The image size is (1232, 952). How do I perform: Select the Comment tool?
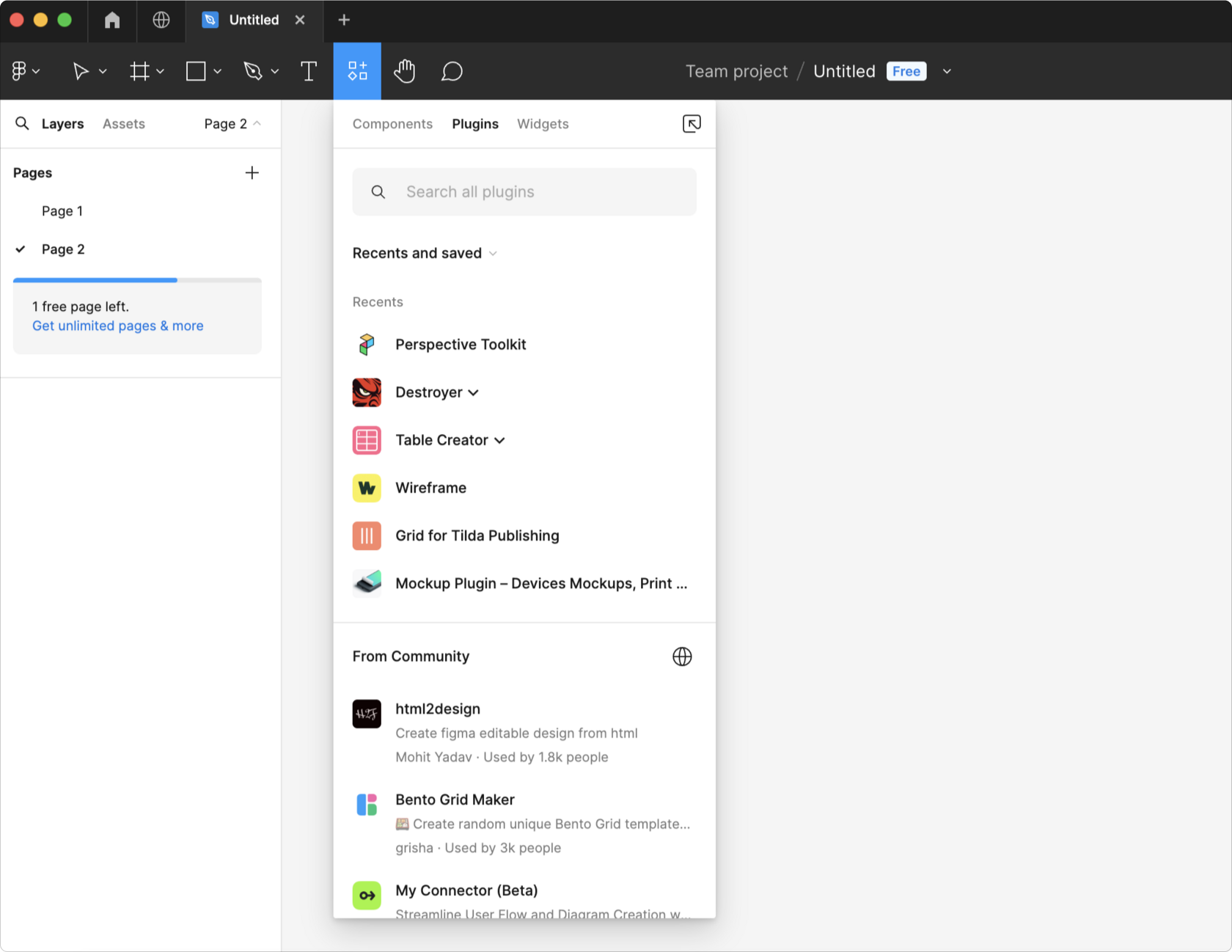[x=452, y=71]
